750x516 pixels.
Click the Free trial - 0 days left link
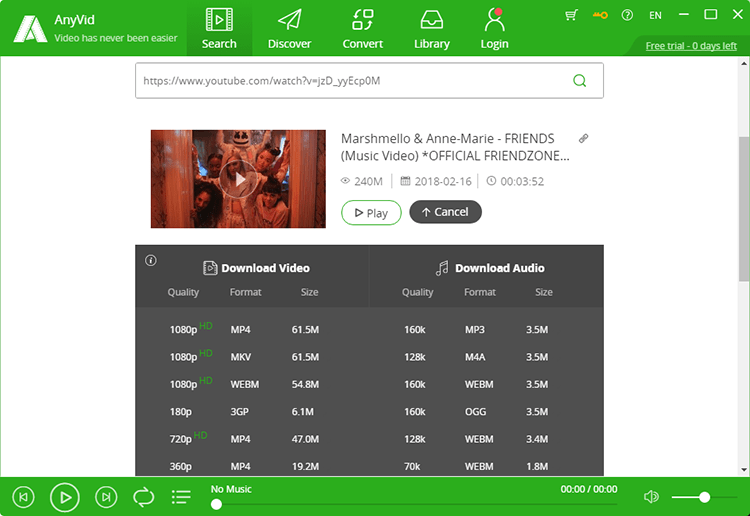pyautogui.click(x=691, y=46)
